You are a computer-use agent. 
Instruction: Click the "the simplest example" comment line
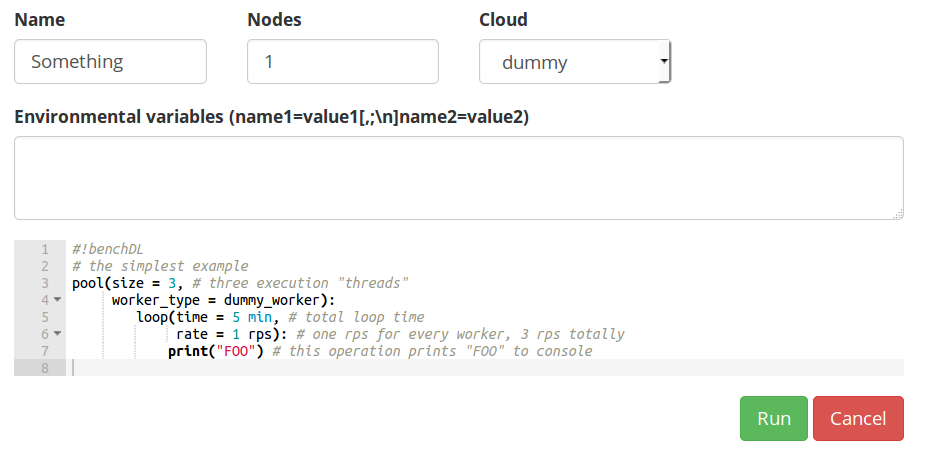[x=160, y=266]
